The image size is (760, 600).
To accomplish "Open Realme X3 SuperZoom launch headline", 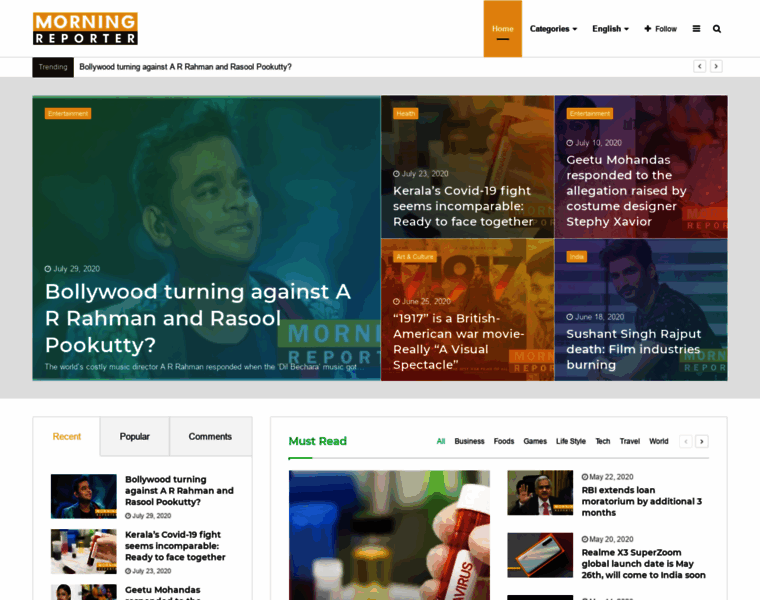I will 644,564.
